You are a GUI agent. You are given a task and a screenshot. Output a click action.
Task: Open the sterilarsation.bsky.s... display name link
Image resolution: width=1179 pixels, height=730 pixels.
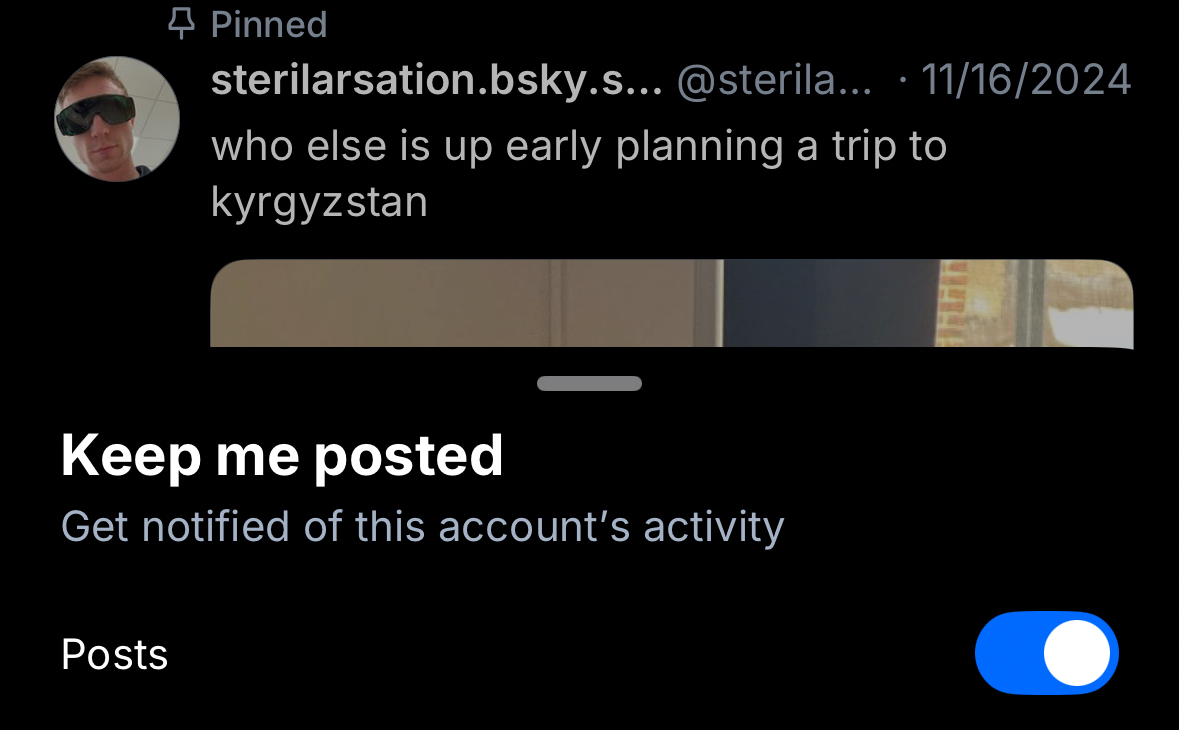[436, 80]
